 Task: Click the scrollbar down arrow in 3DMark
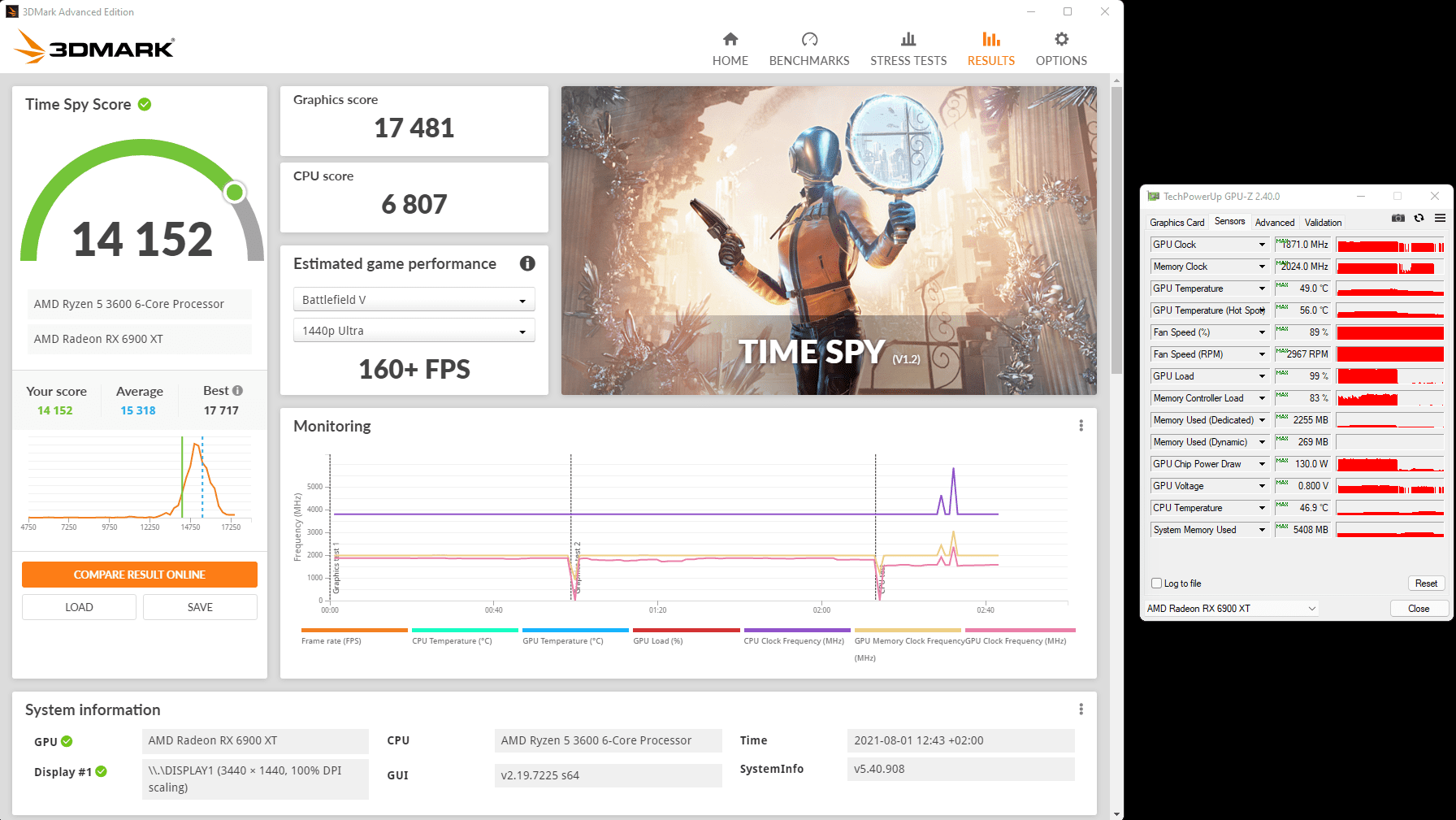(x=1116, y=813)
